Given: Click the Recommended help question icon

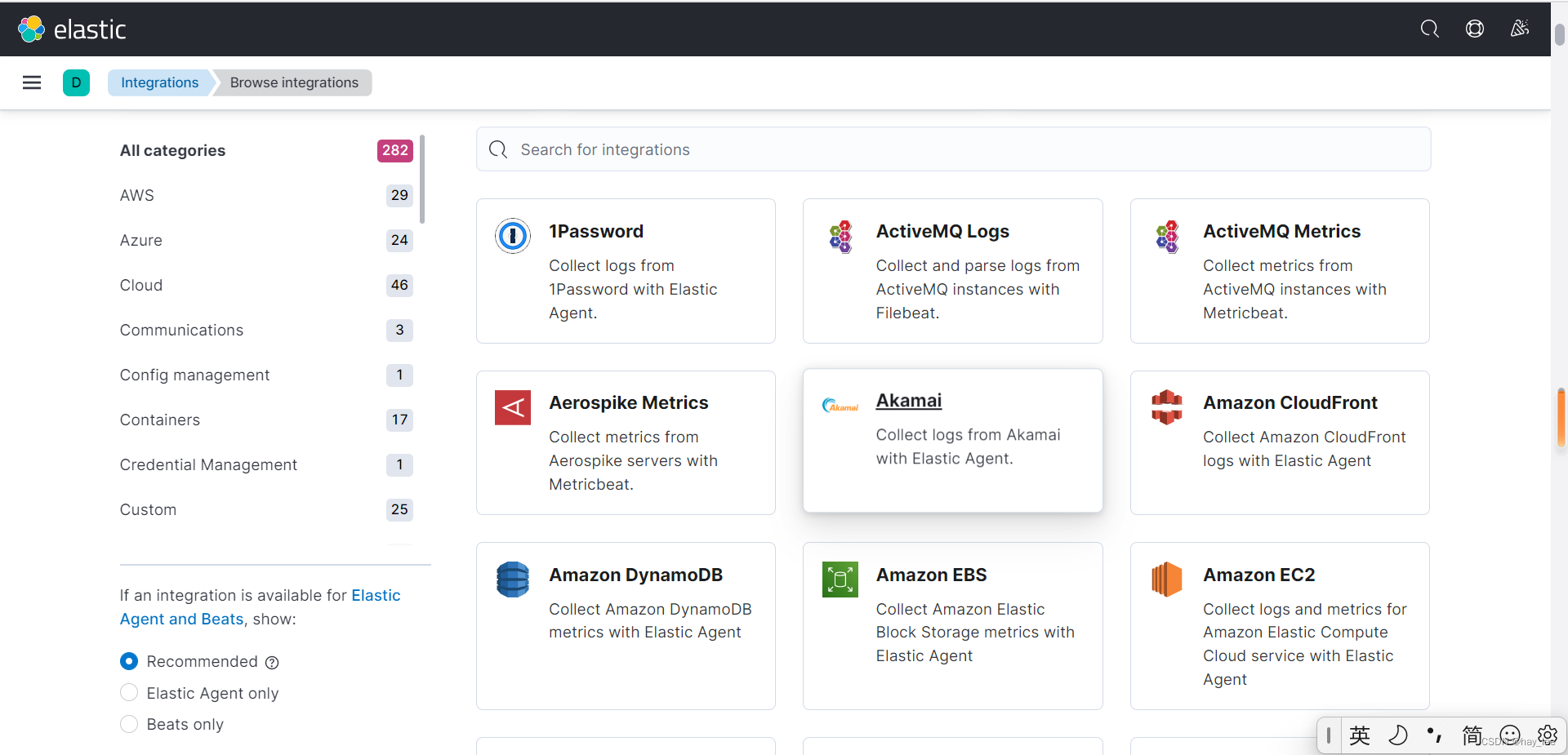Looking at the screenshot, I should (x=273, y=663).
